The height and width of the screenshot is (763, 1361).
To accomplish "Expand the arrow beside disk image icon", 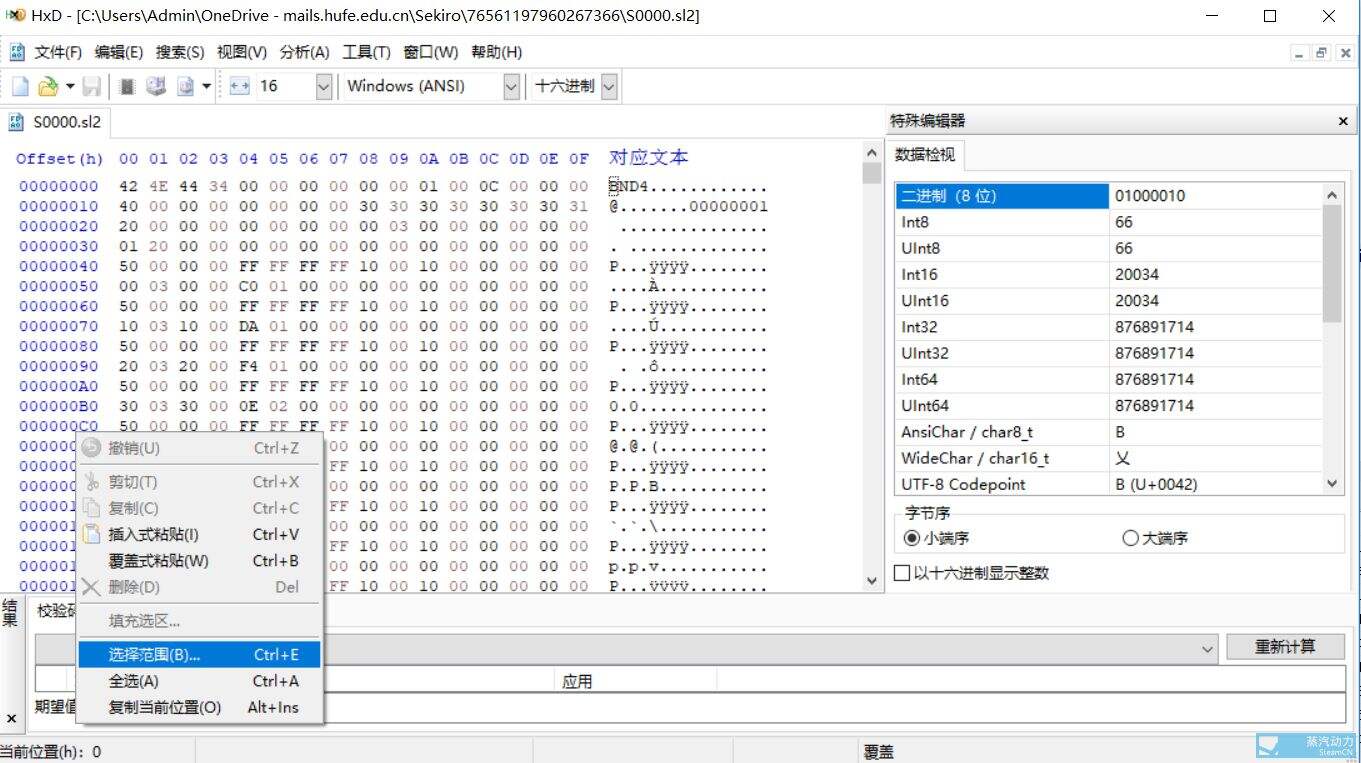I will coord(206,87).
